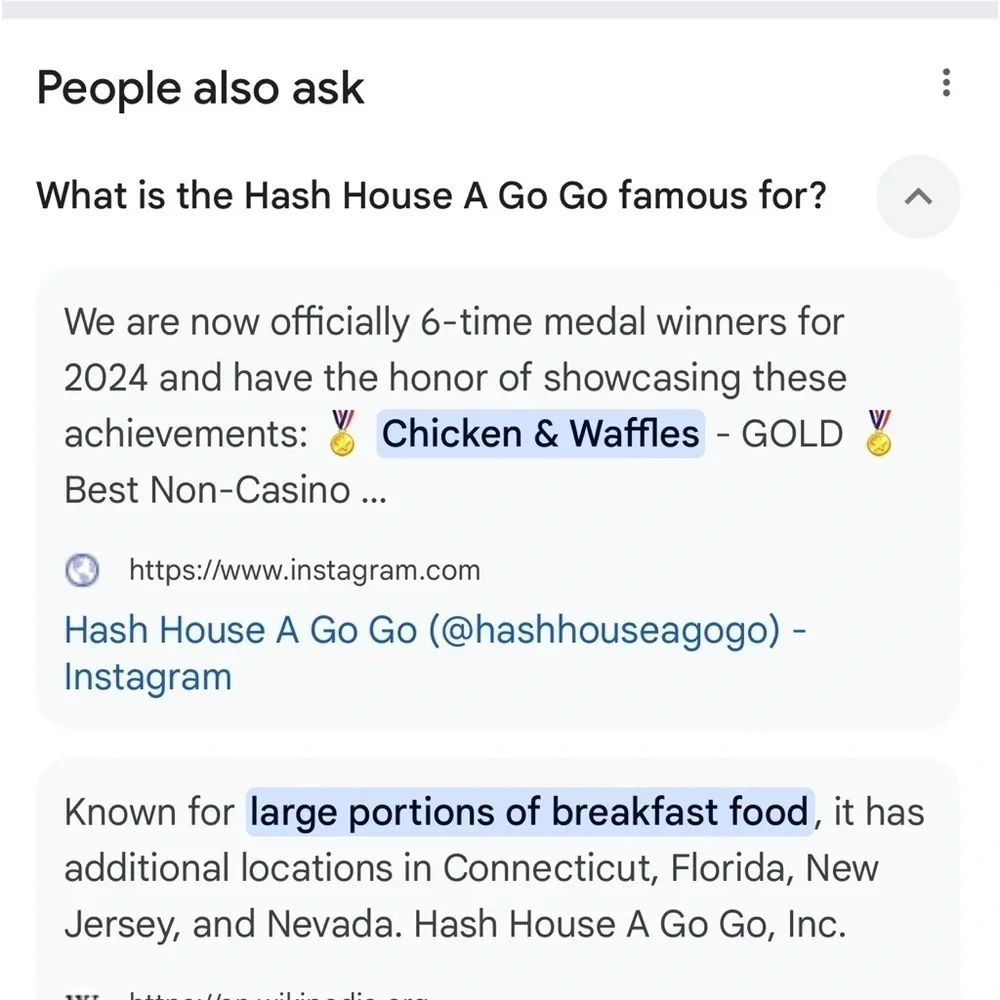The height and width of the screenshot is (1000, 1000).
Task: Click the highlighted 'Chicken & Waffles' text
Action: coord(540,434)
